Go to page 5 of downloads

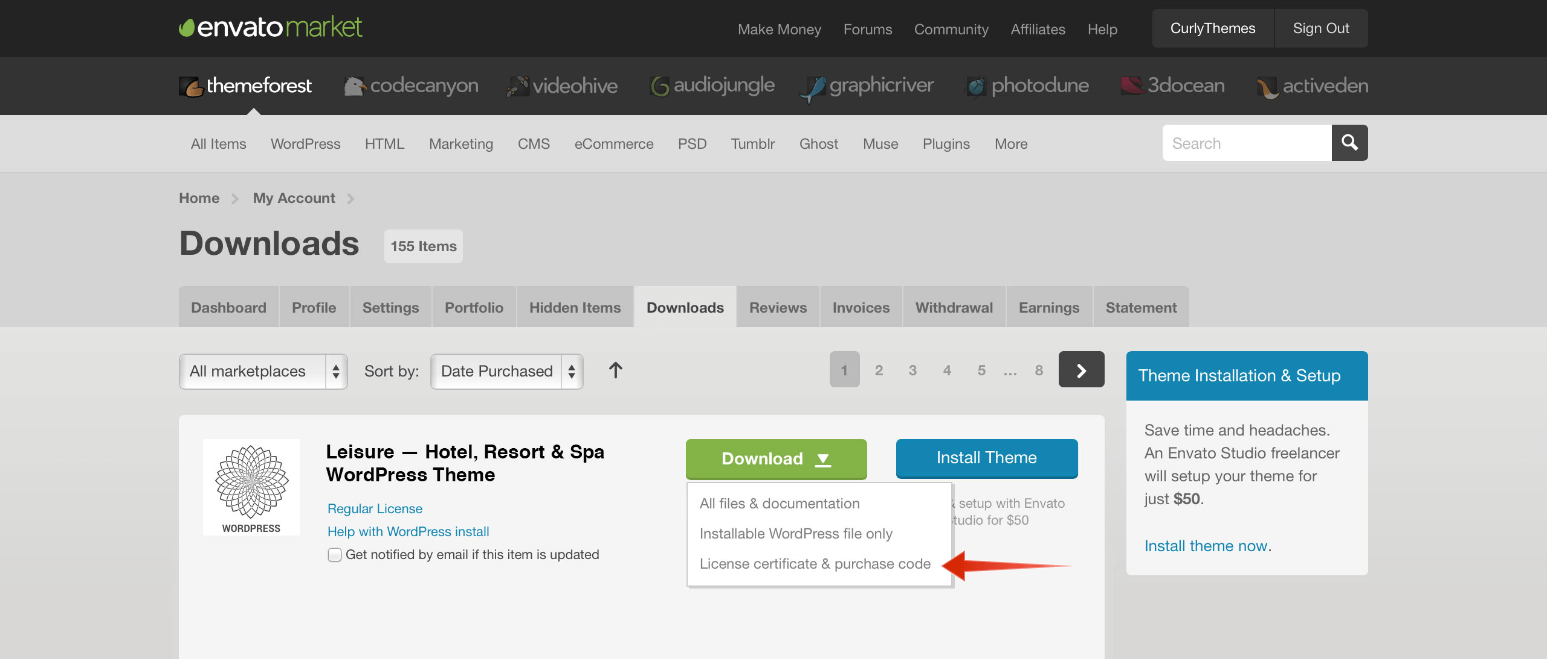point(981,370)
